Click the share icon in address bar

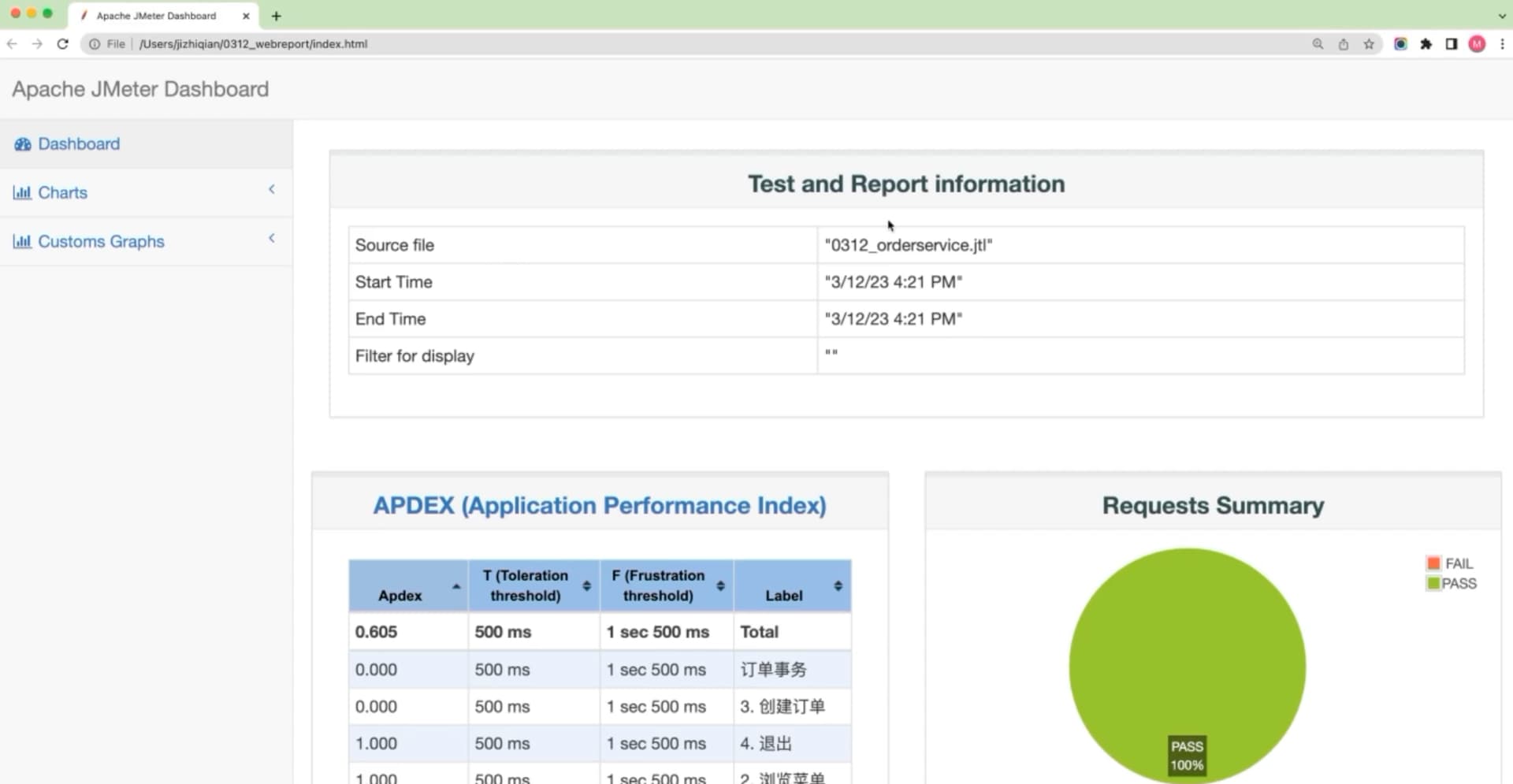[1344, 44]
